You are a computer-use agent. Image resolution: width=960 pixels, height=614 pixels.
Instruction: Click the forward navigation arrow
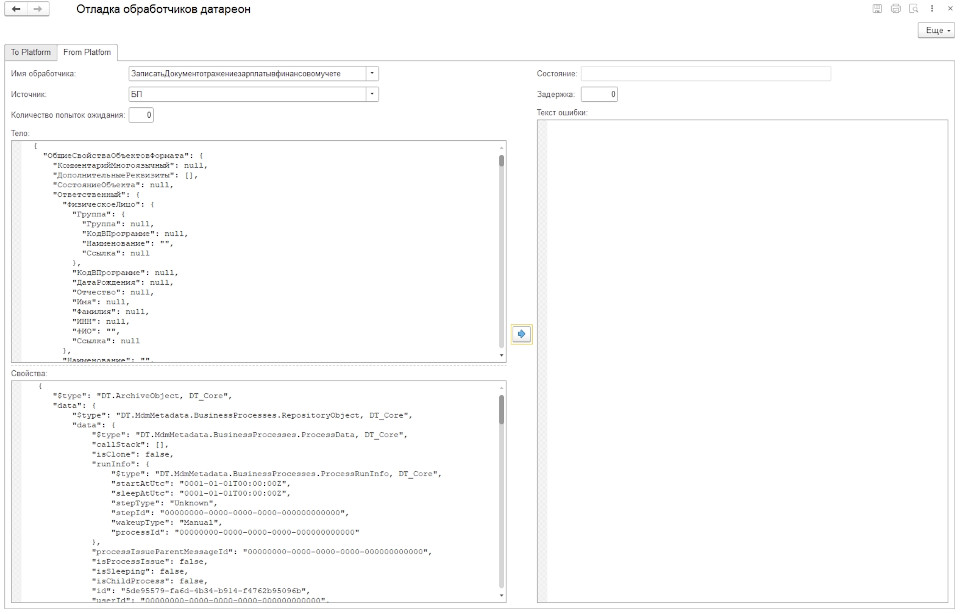(x=38, y=9)
